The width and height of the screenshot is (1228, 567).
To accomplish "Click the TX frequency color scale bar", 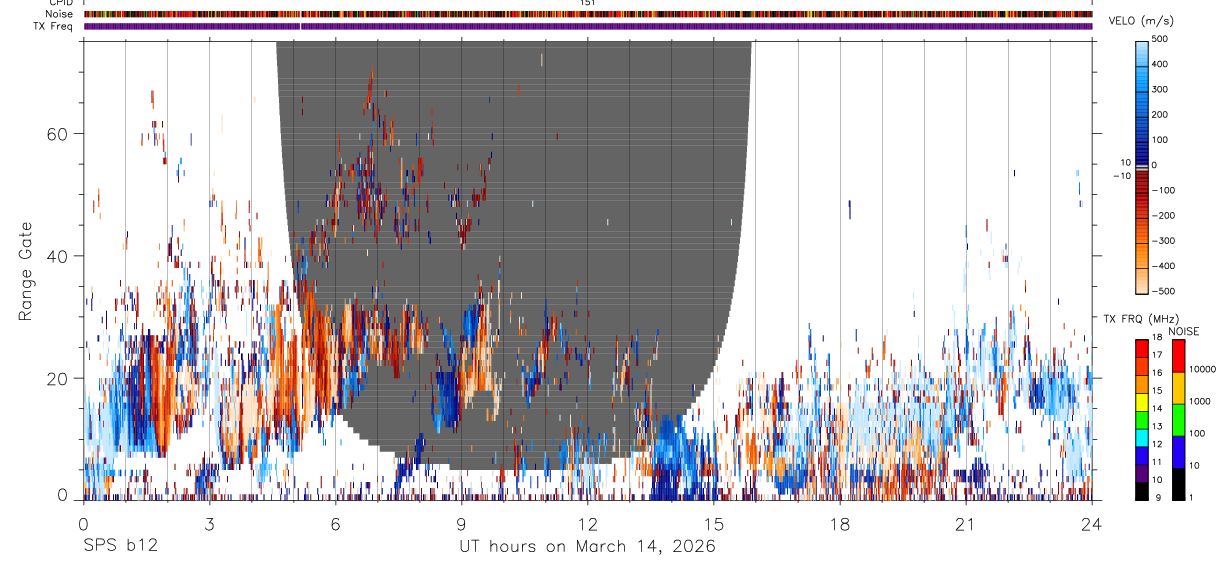I will [1142, 419].
